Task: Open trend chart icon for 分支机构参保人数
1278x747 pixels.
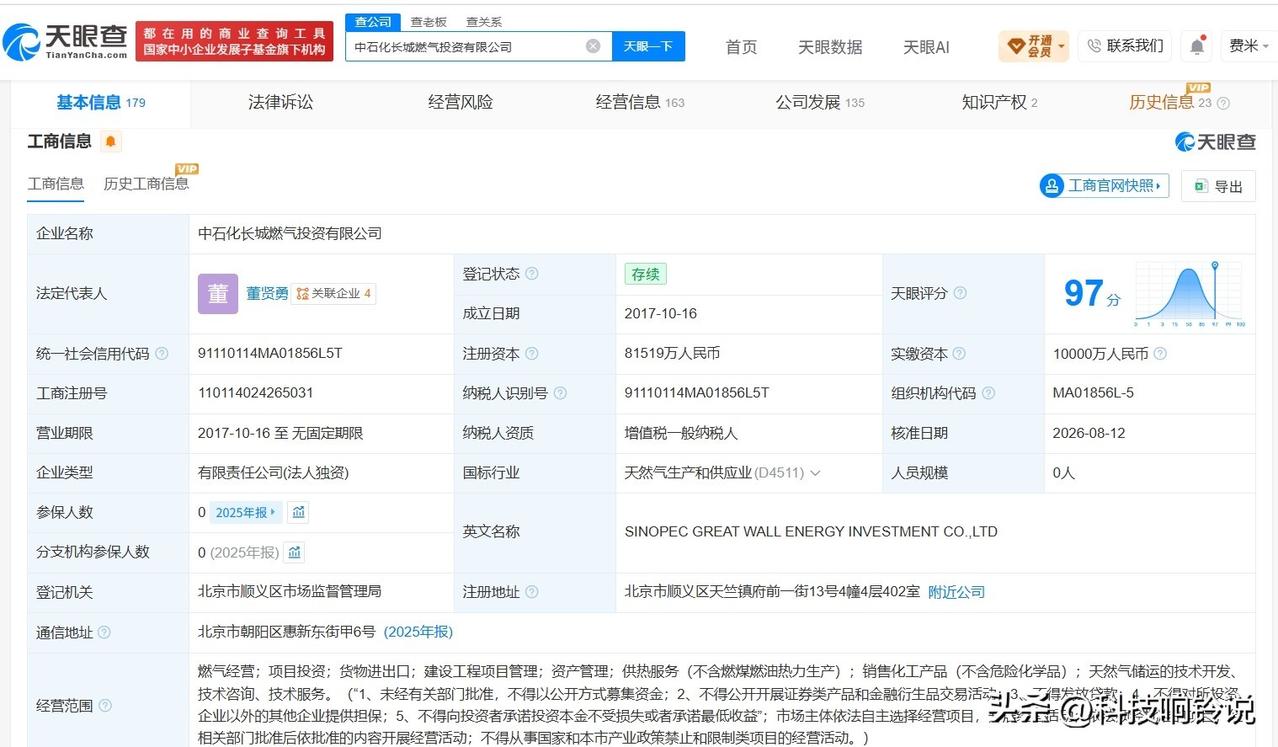Action: coord(294,552)
